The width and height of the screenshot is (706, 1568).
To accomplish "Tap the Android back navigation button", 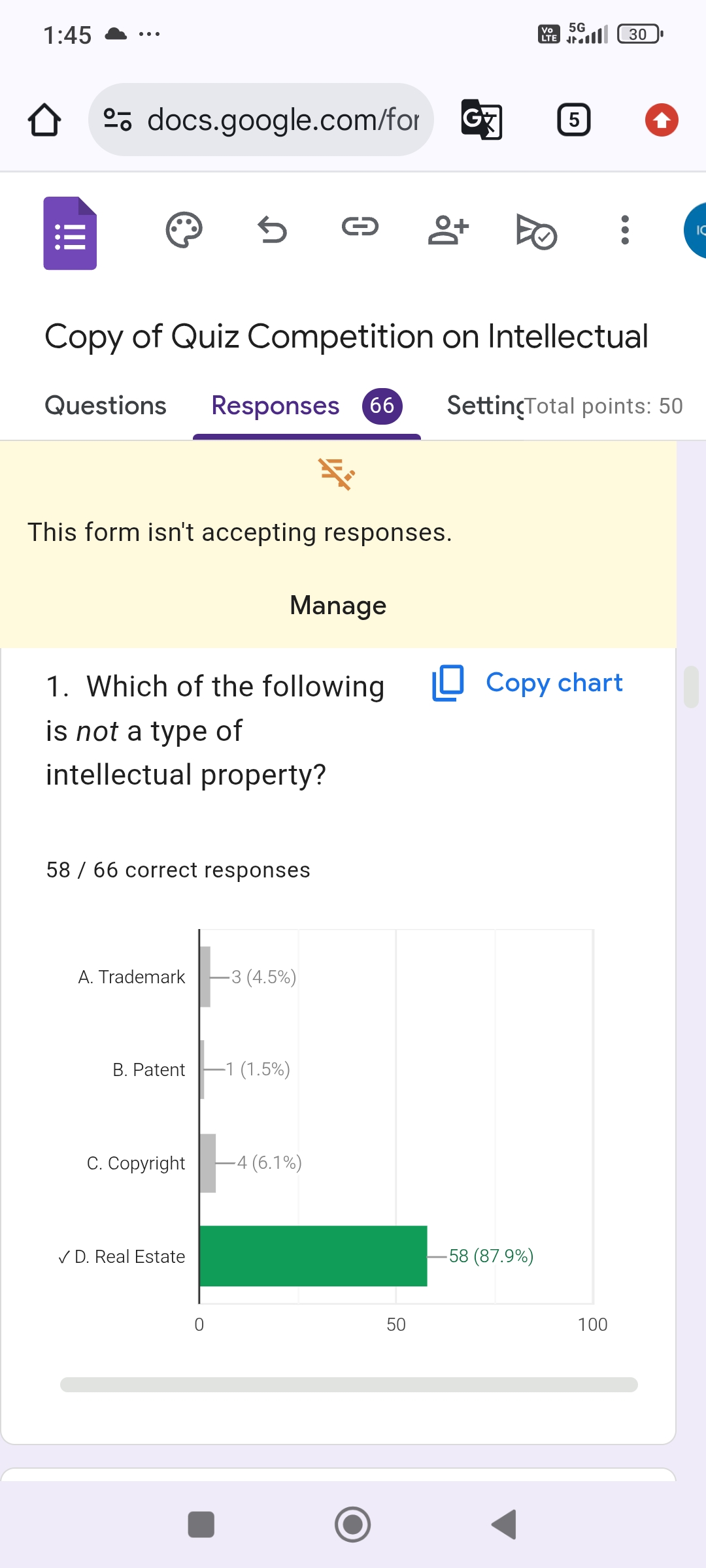I will click(504, 1525).
